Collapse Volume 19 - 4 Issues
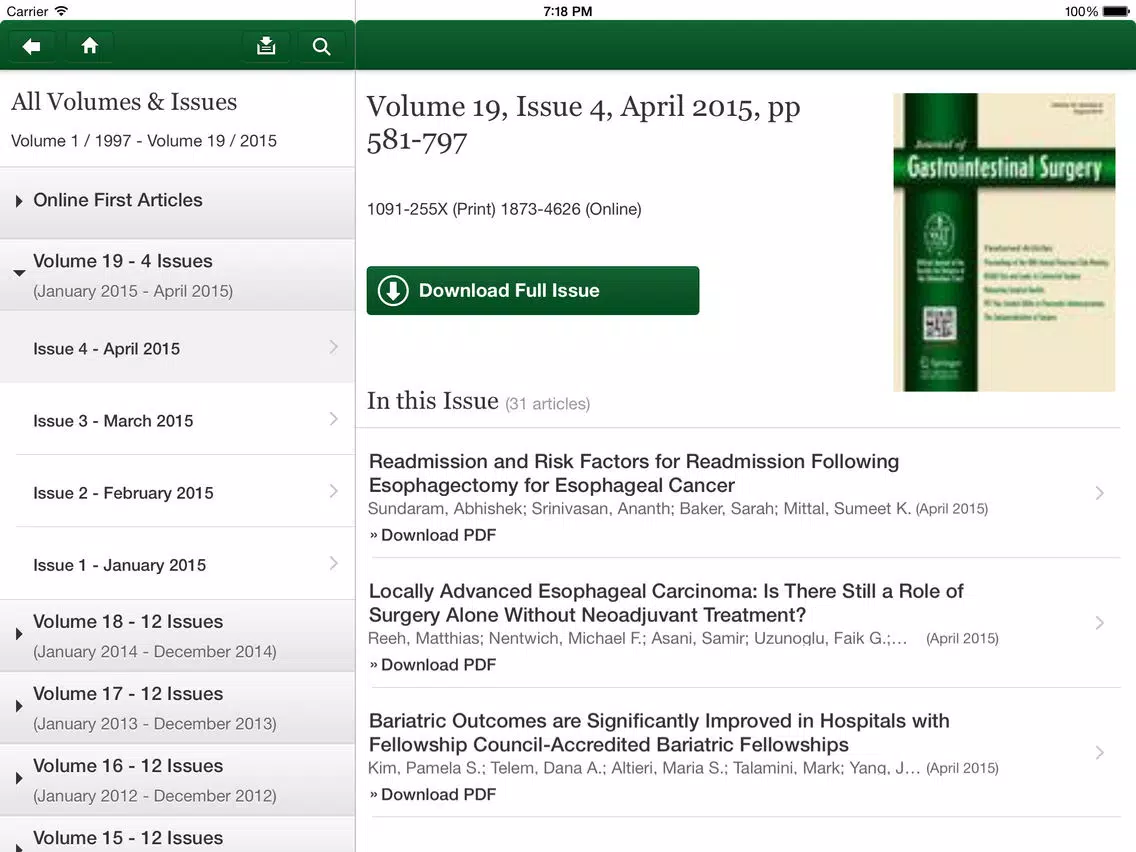 [178, 275]
